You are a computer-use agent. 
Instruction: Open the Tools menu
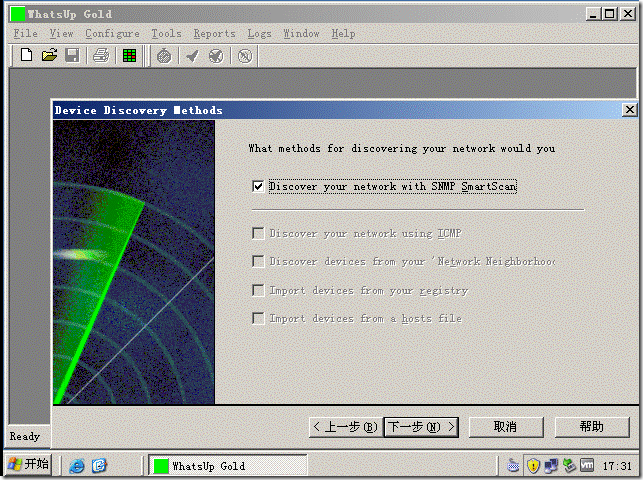166,34
